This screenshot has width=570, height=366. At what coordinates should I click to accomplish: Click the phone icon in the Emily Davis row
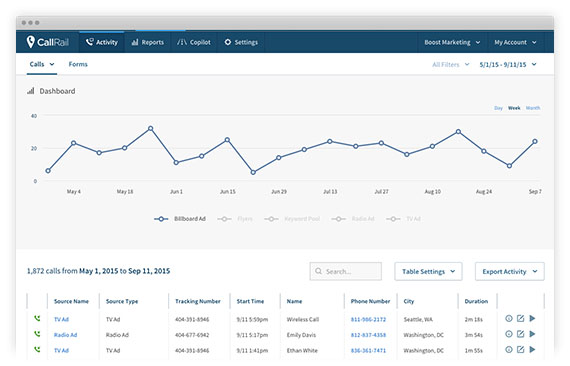click(x=37, y=334)
